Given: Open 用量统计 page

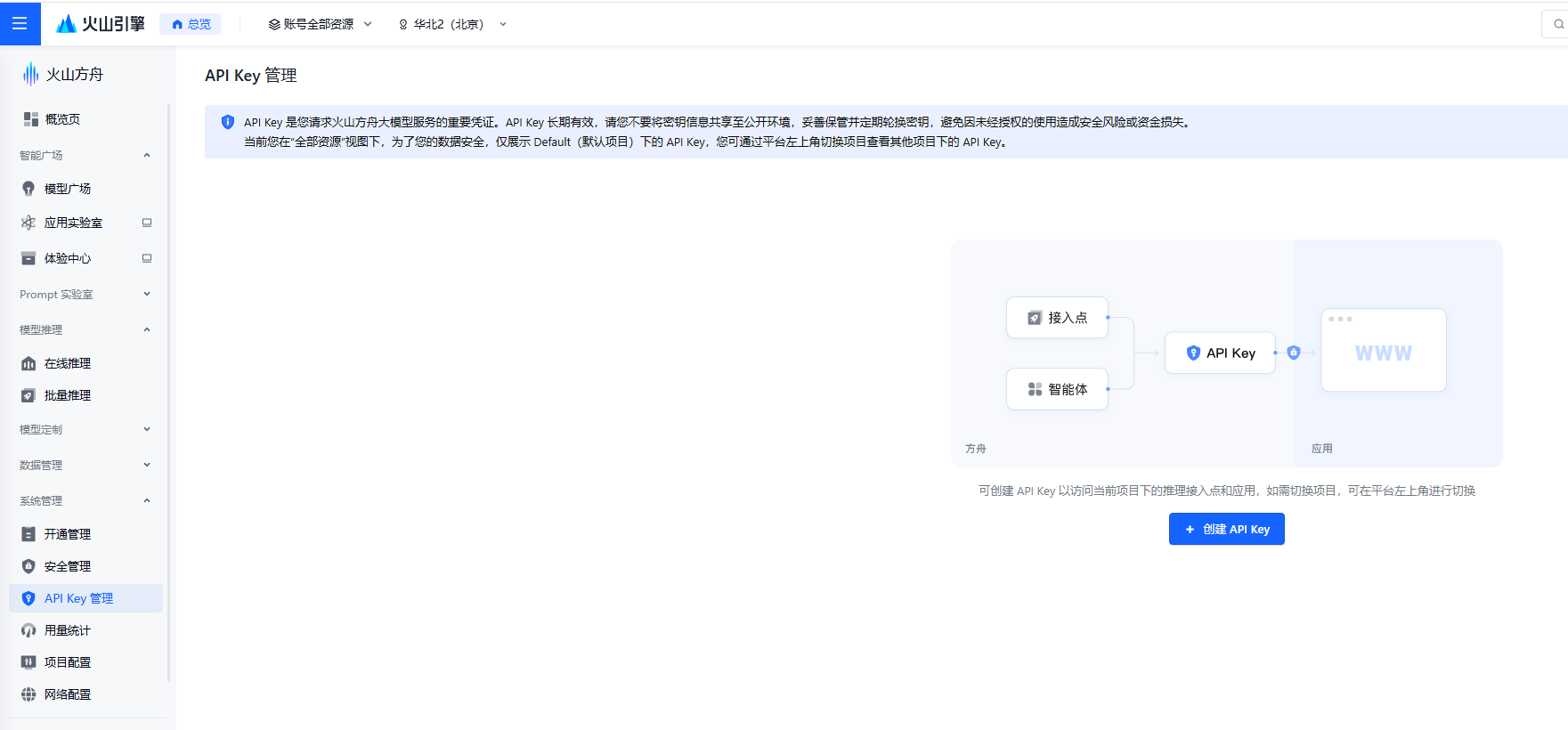Looking at the screenshot, I should tap(68, 630).
